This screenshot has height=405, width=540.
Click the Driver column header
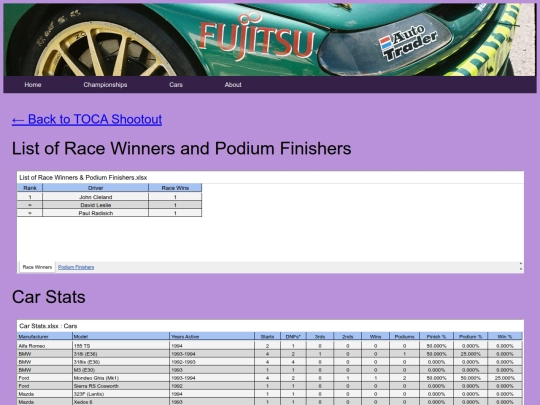(x=96, y=188)
